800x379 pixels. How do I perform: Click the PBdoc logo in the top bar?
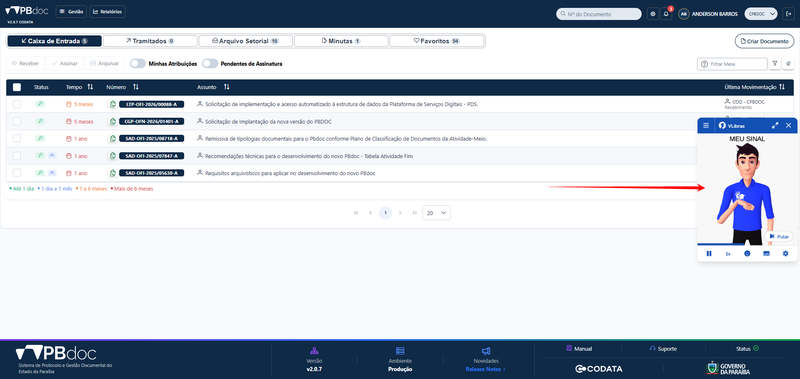27,11
